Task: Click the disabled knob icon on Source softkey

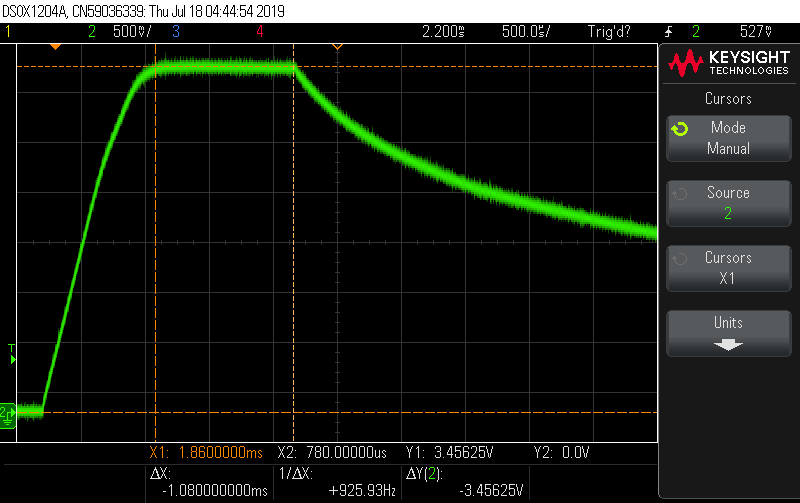Action: coord(680,194)
